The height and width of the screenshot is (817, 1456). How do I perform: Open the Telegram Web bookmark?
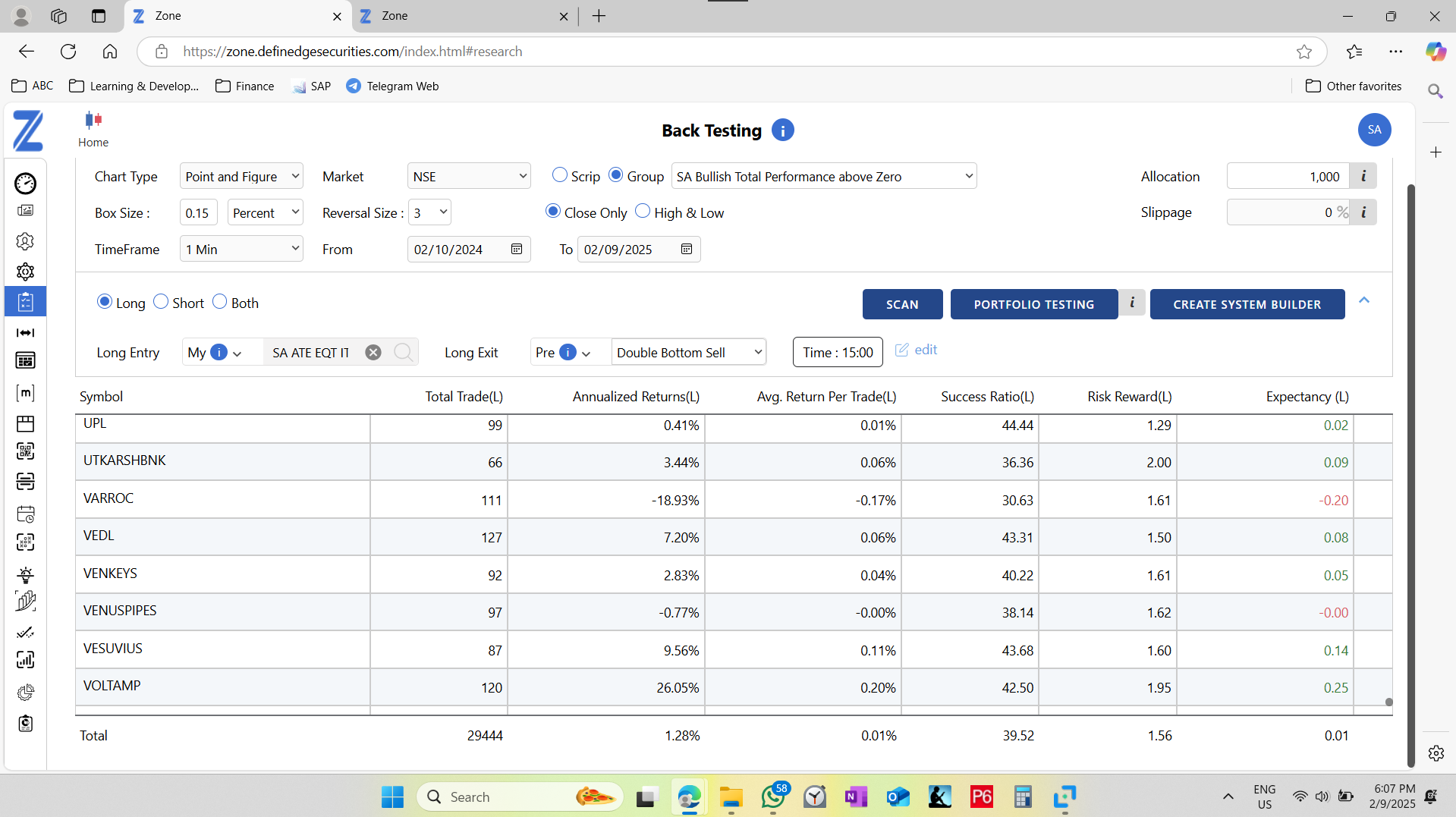392,86
